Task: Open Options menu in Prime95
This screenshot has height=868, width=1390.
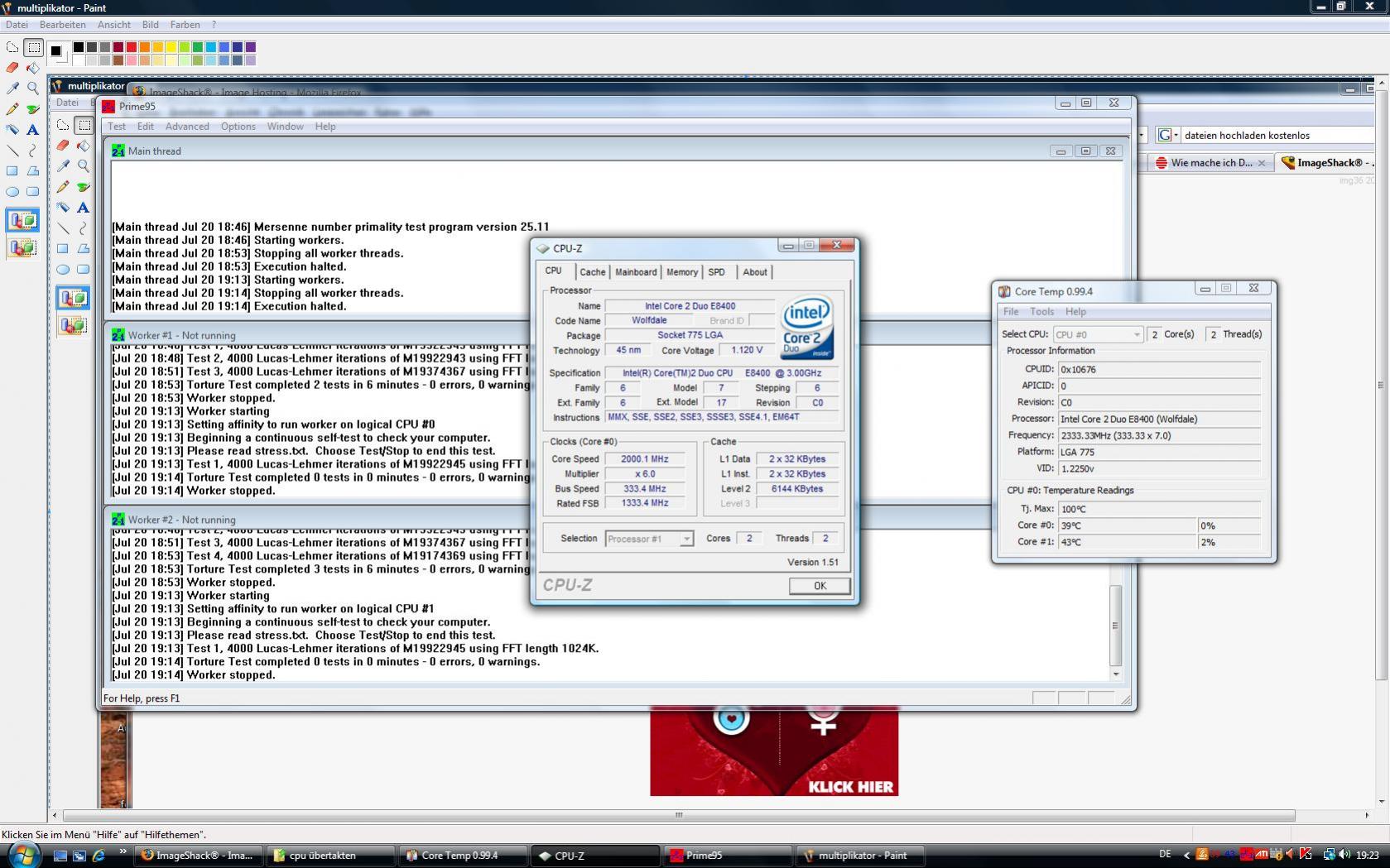Action: click(238, 127)
